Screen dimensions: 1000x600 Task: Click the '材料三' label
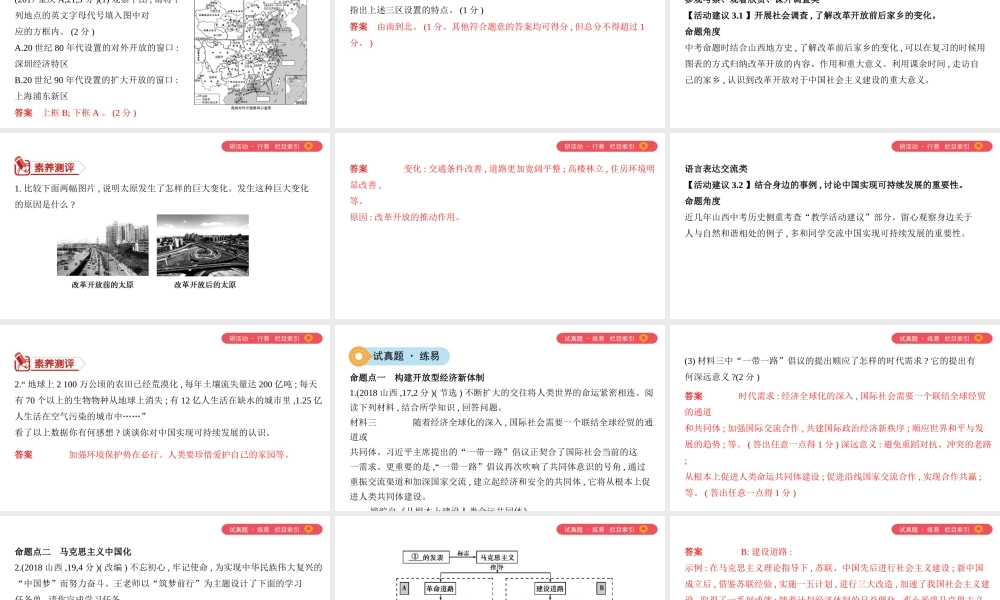coord(363,422)
